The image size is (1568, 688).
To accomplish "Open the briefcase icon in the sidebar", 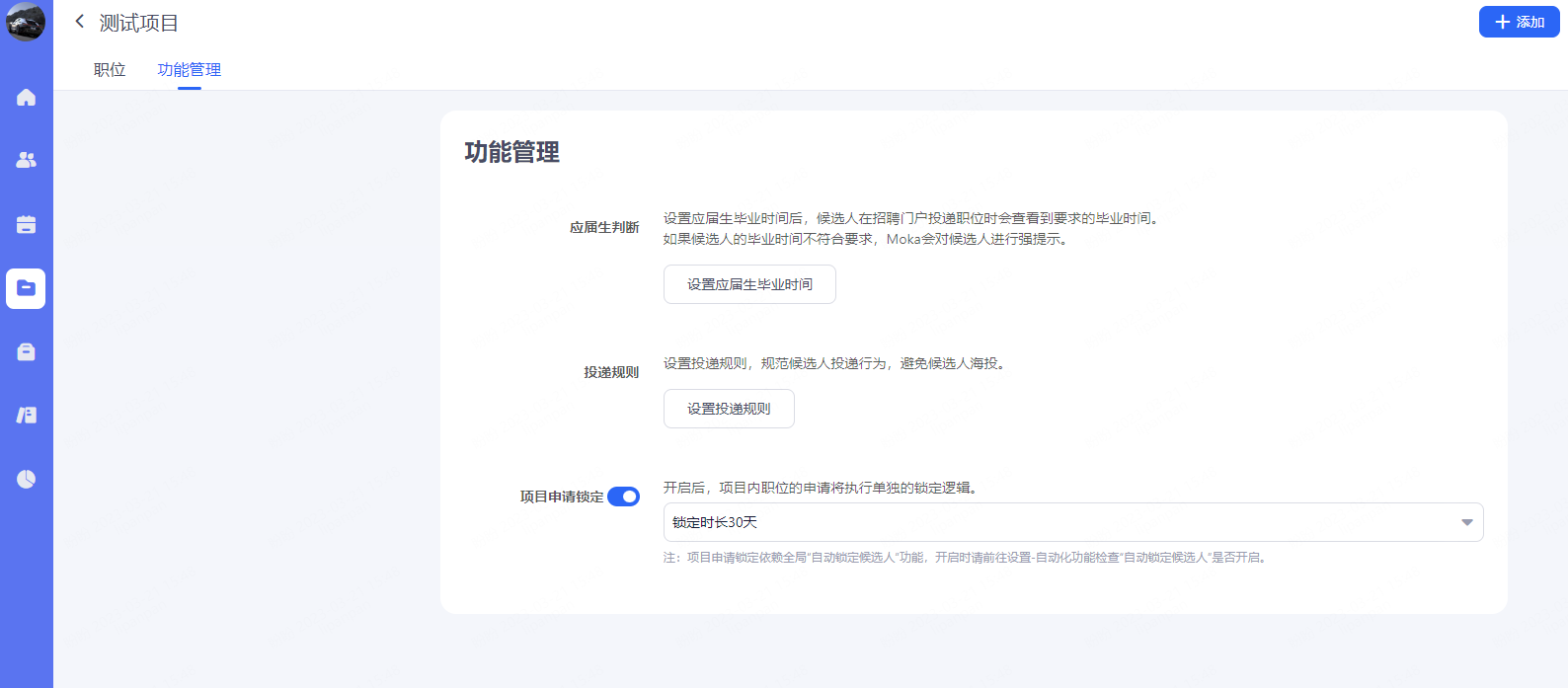I will (26, 352).
